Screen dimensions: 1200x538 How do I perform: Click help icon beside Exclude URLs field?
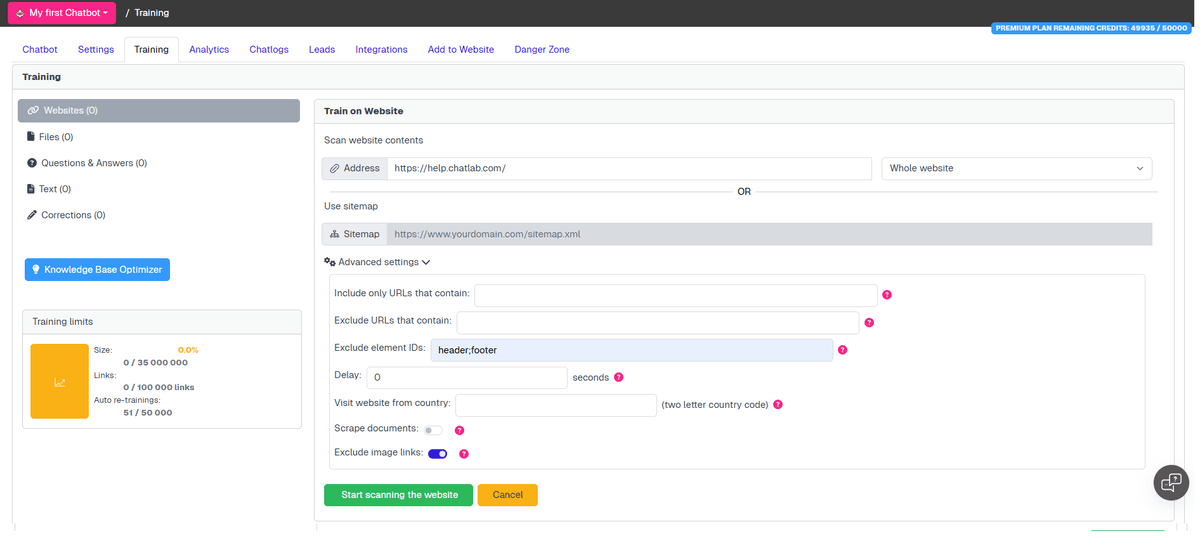pyautogui.click(x=869, y=323)
